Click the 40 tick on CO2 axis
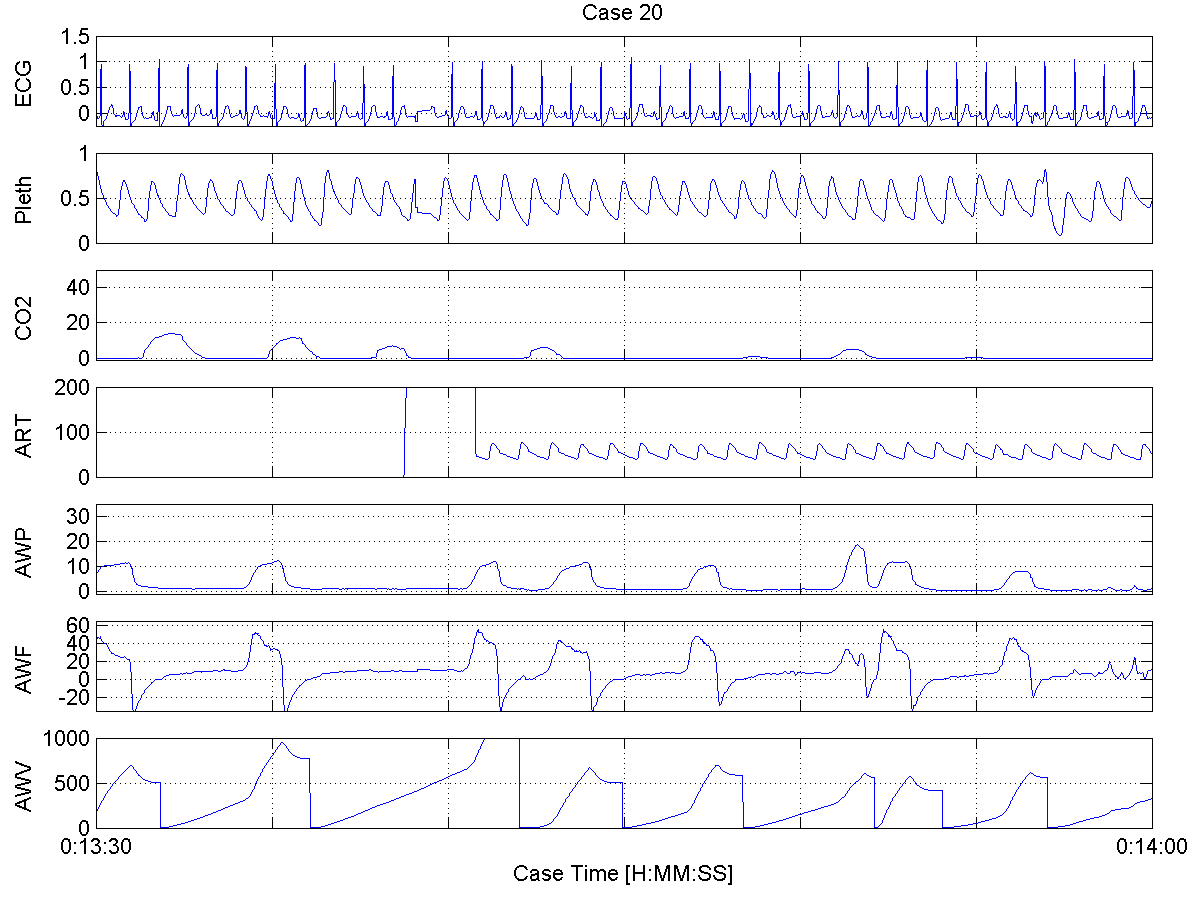This screenshot has height=900, width=1200. (x=80, y=287)
